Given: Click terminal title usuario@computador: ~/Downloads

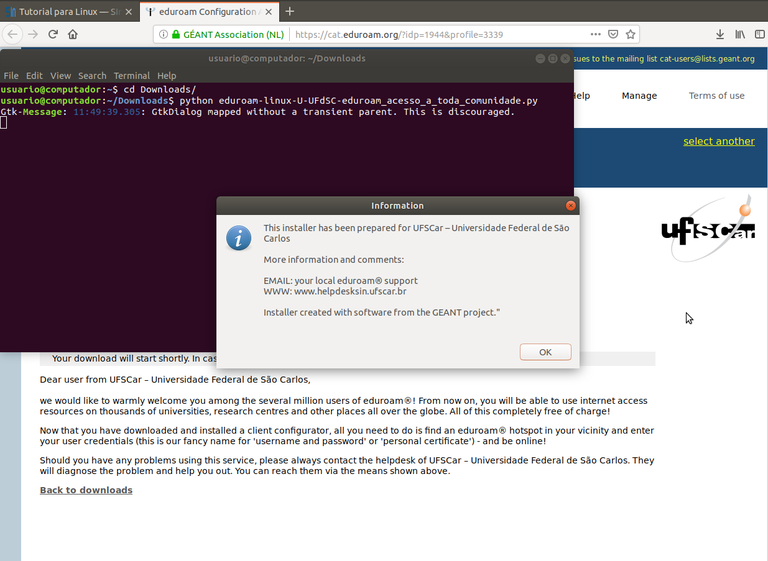Looking at the screenshot, I should pyautogui.click(x=287, y=58).
